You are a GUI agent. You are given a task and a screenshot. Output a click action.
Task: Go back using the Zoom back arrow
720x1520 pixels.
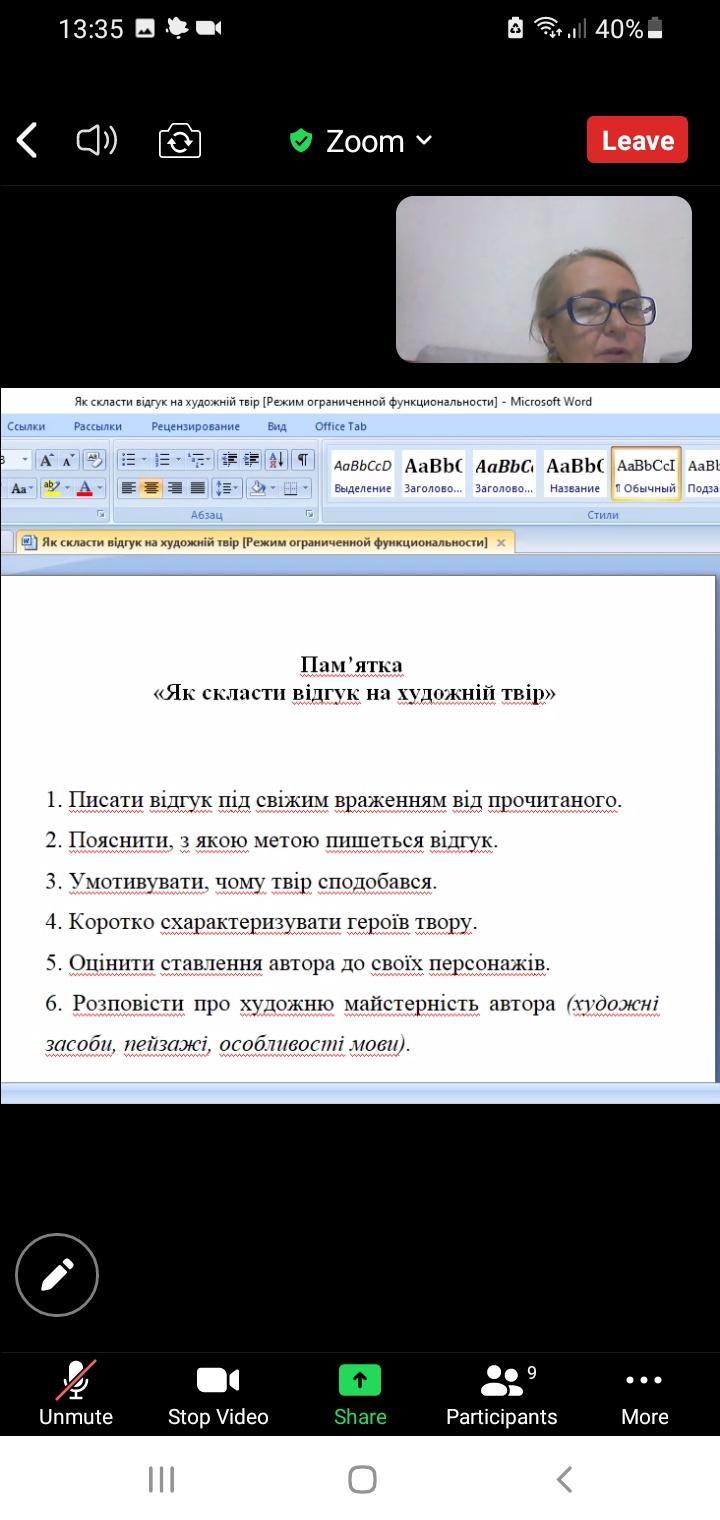(x=27, y=141)
